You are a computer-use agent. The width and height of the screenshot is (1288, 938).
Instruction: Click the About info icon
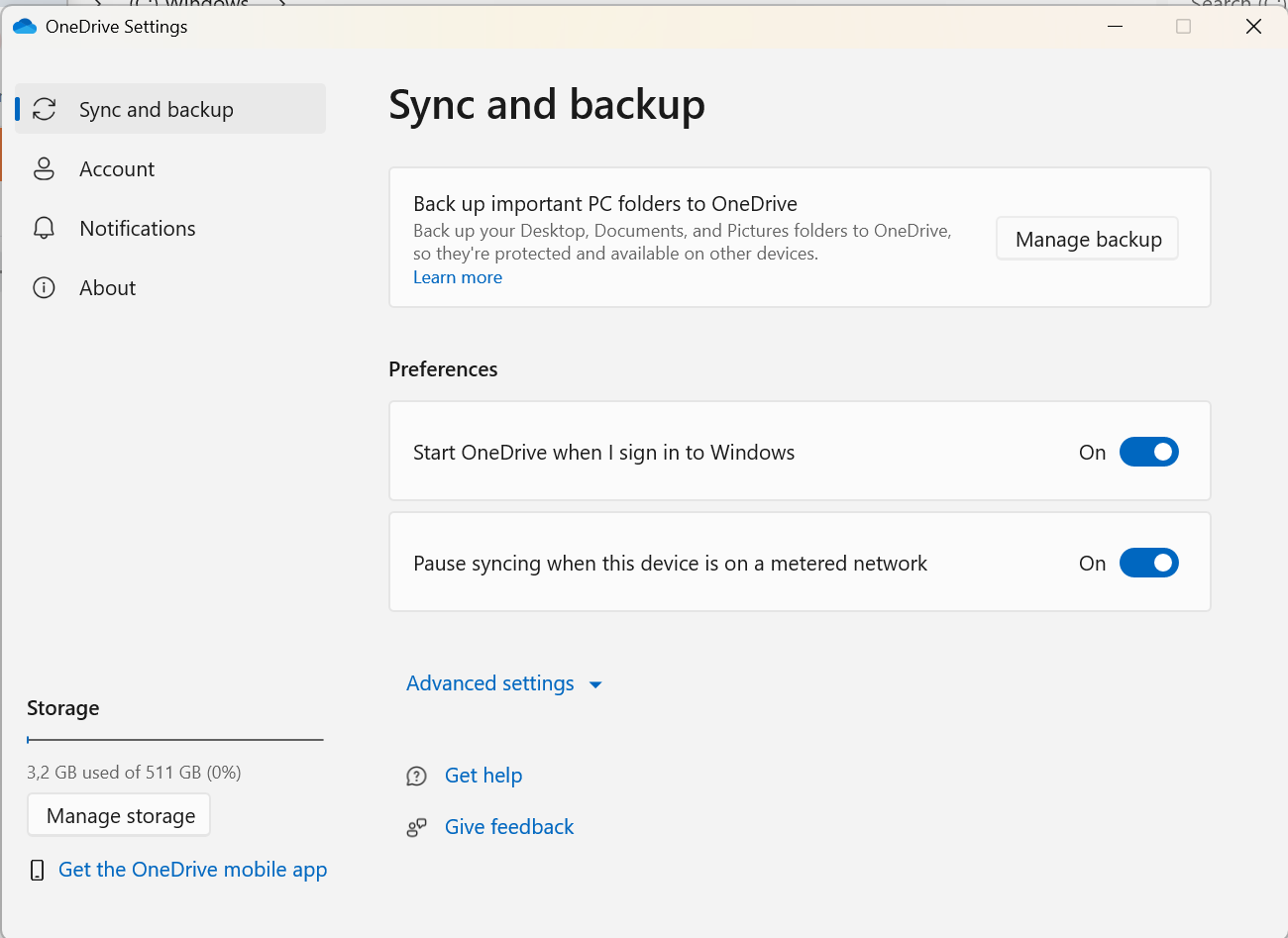pyautogui.click(x=44, y=287)
